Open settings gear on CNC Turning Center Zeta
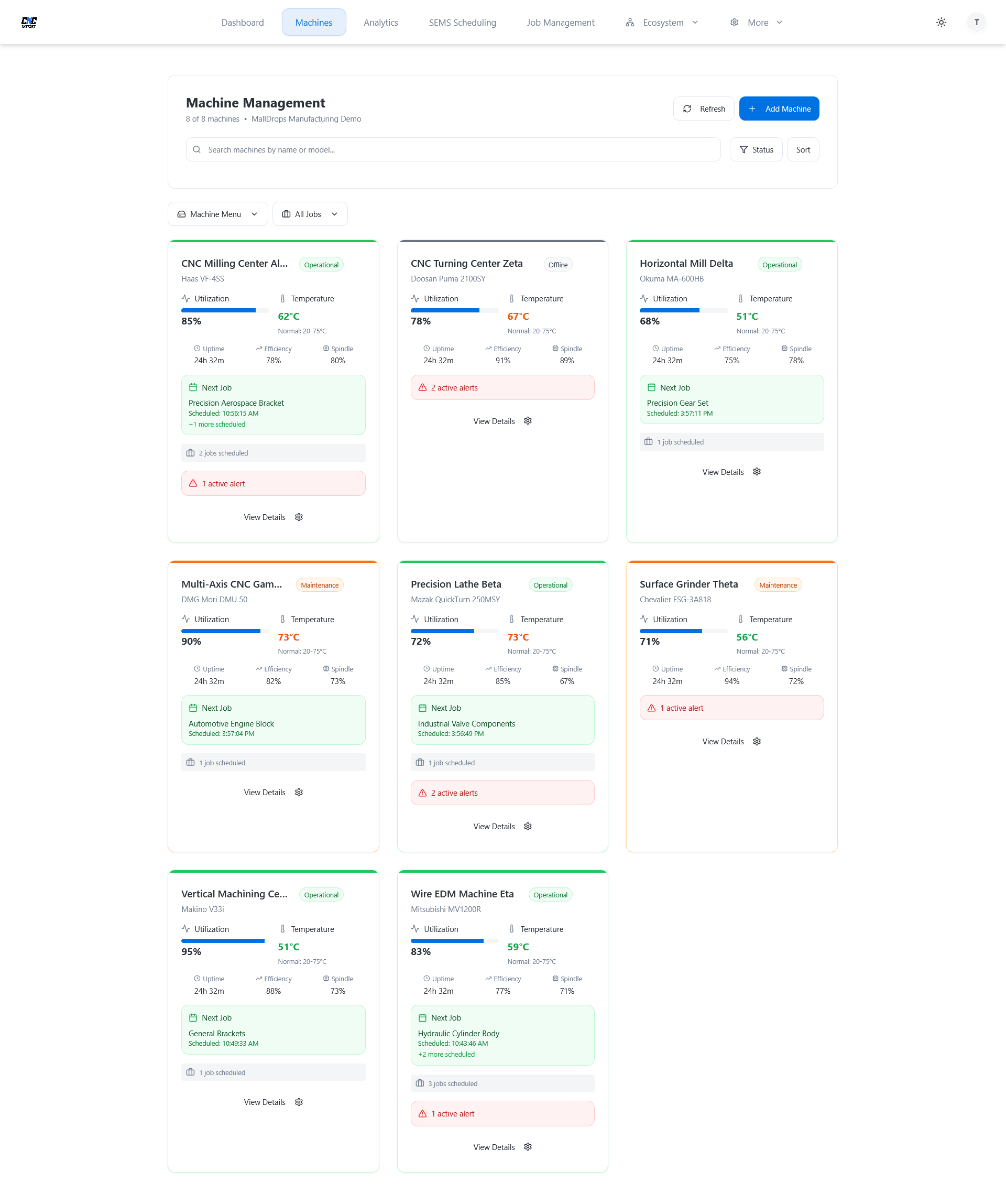This screenshot has height=1204, width=1006. 528,421
